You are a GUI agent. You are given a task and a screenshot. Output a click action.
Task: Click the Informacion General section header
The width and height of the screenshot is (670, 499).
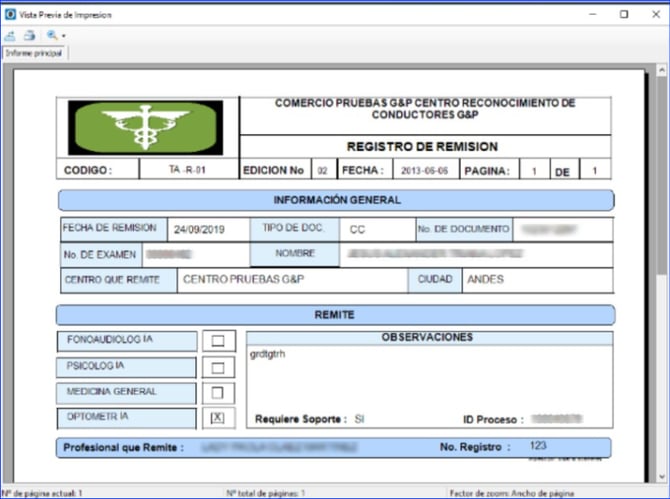point(336,200)
